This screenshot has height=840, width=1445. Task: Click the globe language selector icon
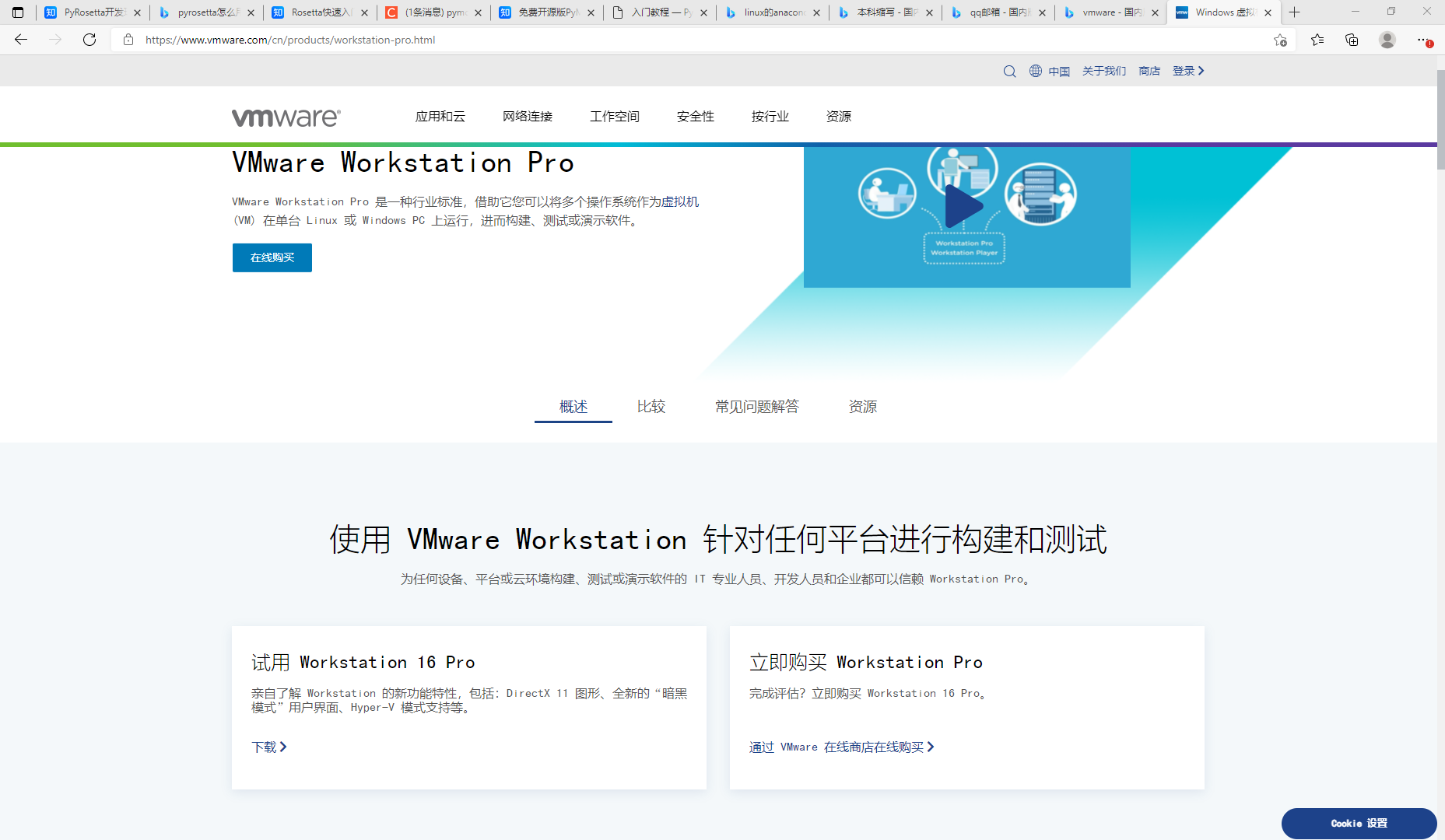click(x=1035, y=71)
